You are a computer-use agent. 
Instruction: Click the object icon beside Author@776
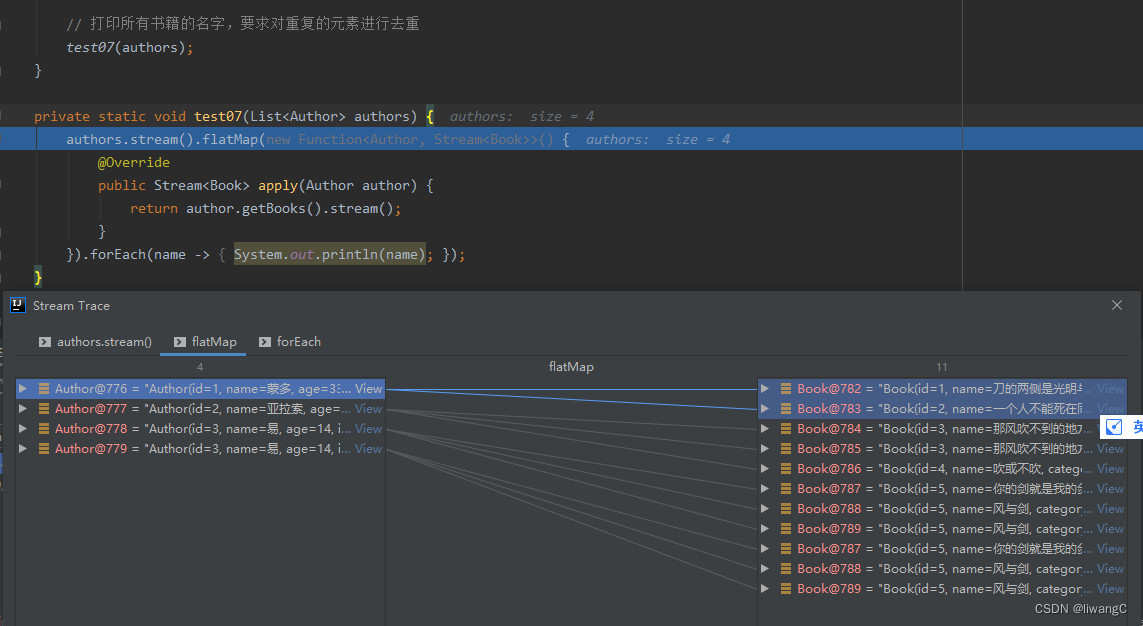44,389
